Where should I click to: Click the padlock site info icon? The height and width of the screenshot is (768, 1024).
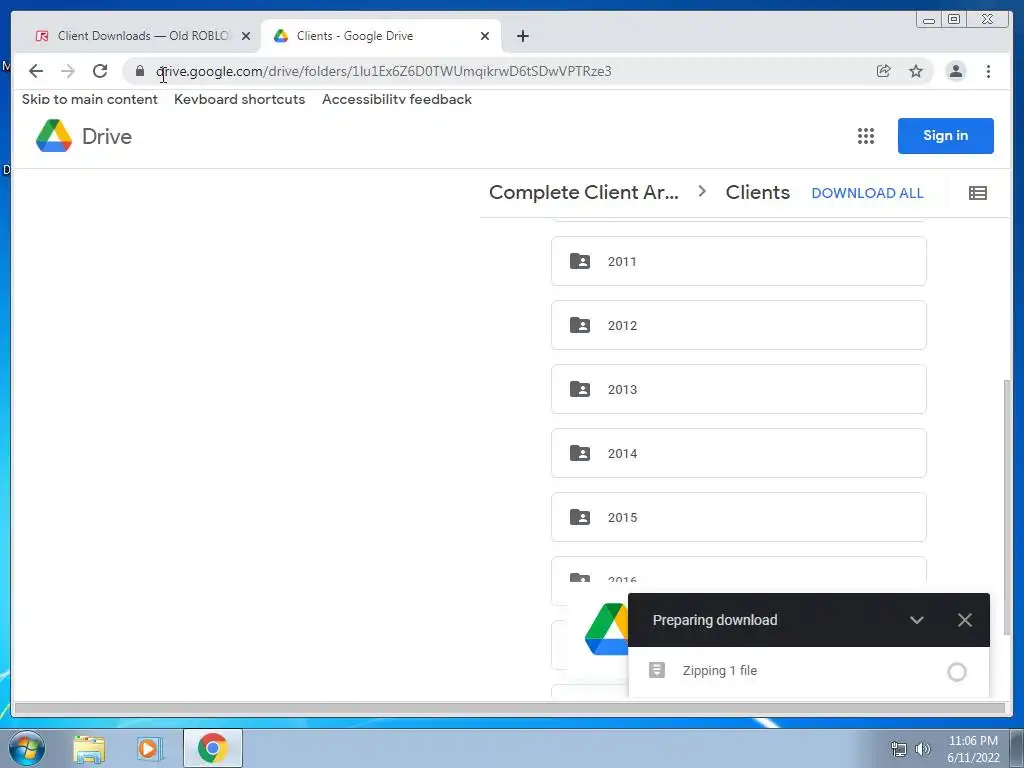[x=140, y=71]
